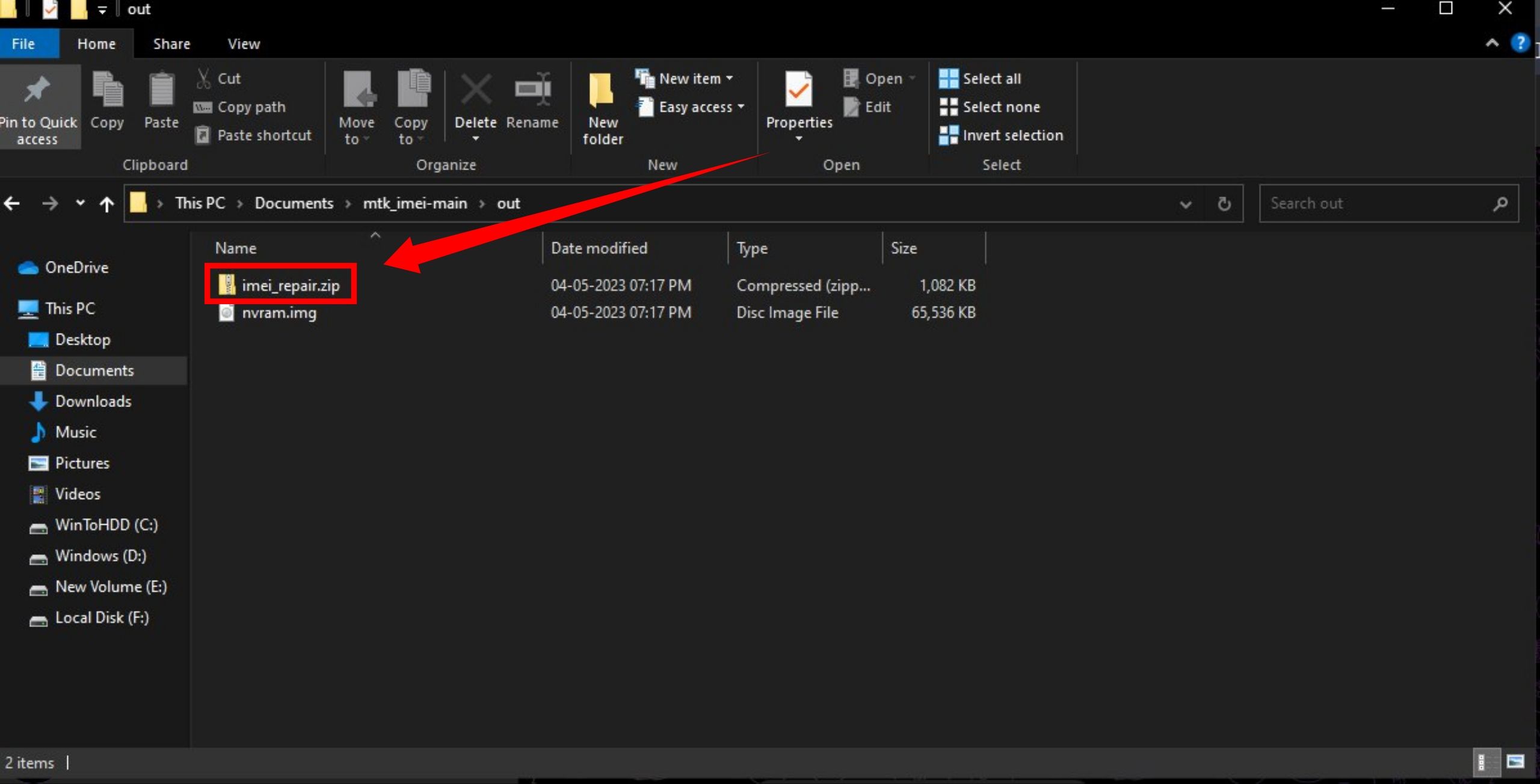The width and height of the screenshot is (1540, 784).
Task: Expand the address bar history dropdown
Action: click(x=1186, y=204)
